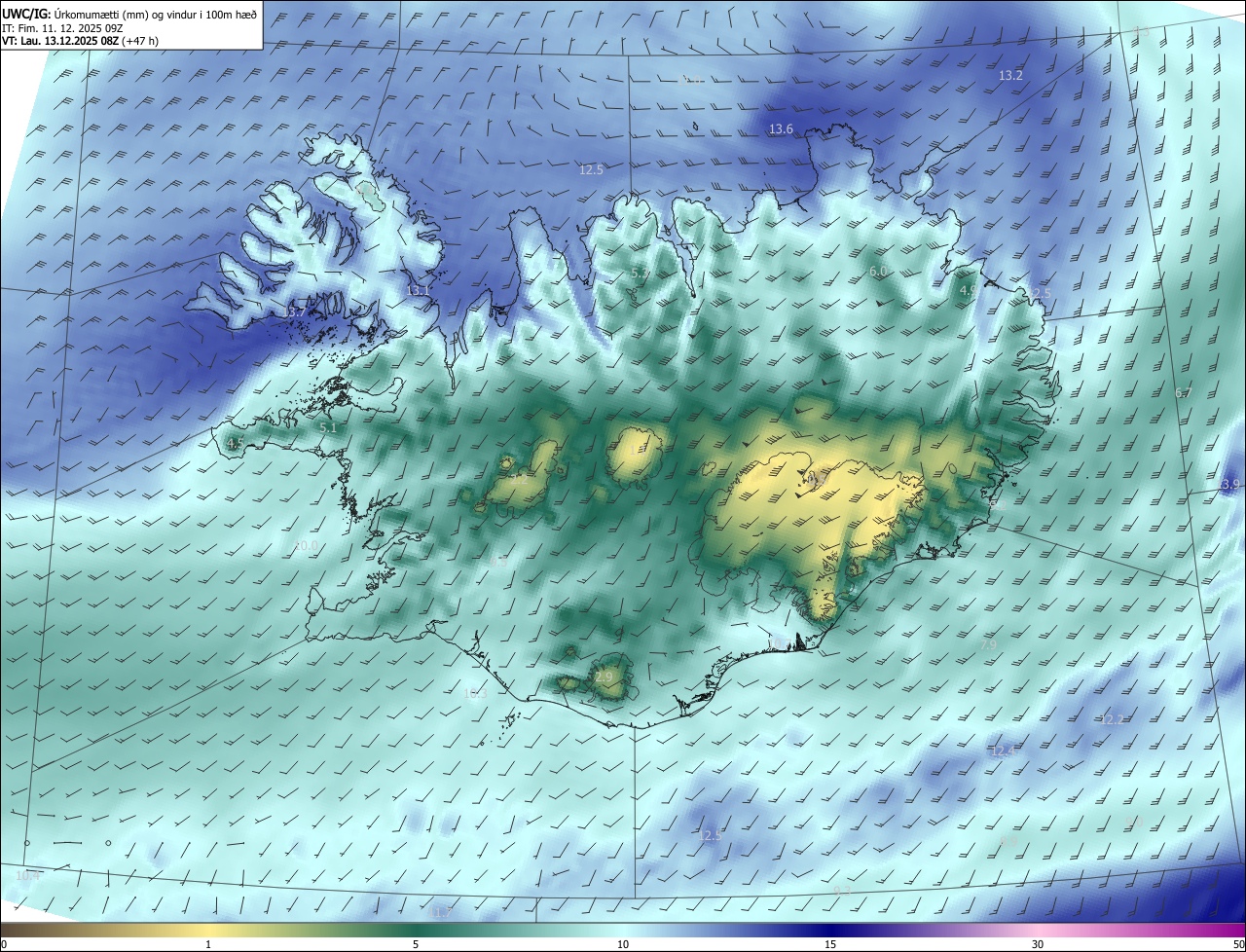1246x952 pixels.
Task: Click the value label "10.3" on the map
Action: (474, 693)
